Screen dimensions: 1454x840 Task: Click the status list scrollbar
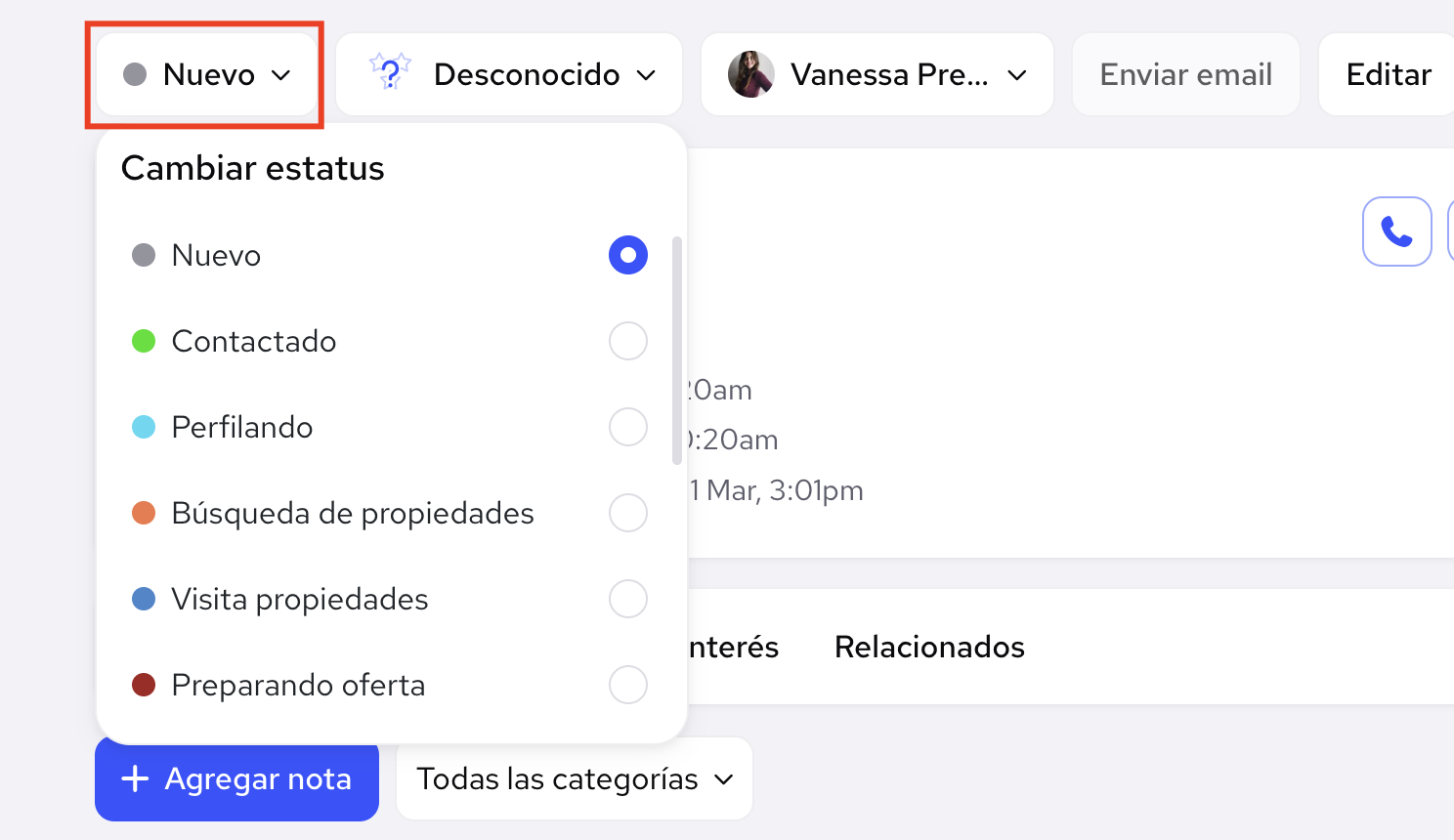[x=677, y=350]
